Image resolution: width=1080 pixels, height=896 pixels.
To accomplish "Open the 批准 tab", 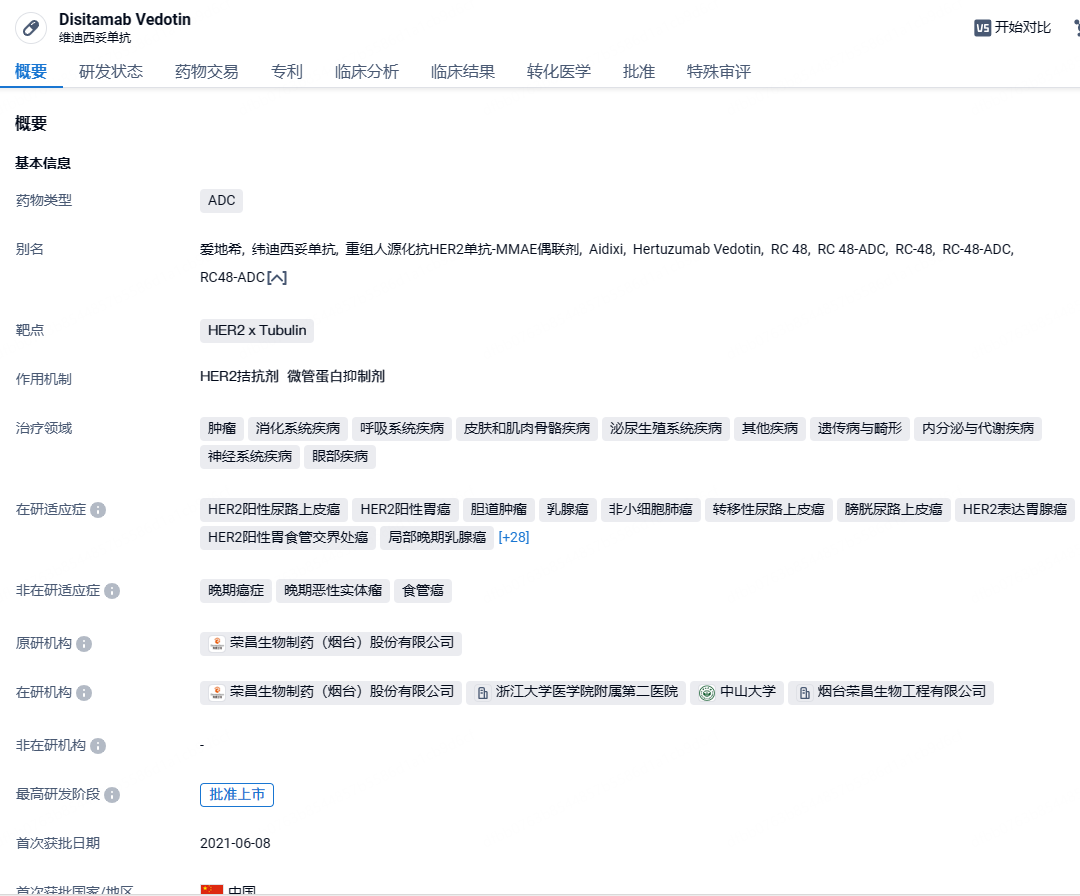I will click(x=638, y=72).
